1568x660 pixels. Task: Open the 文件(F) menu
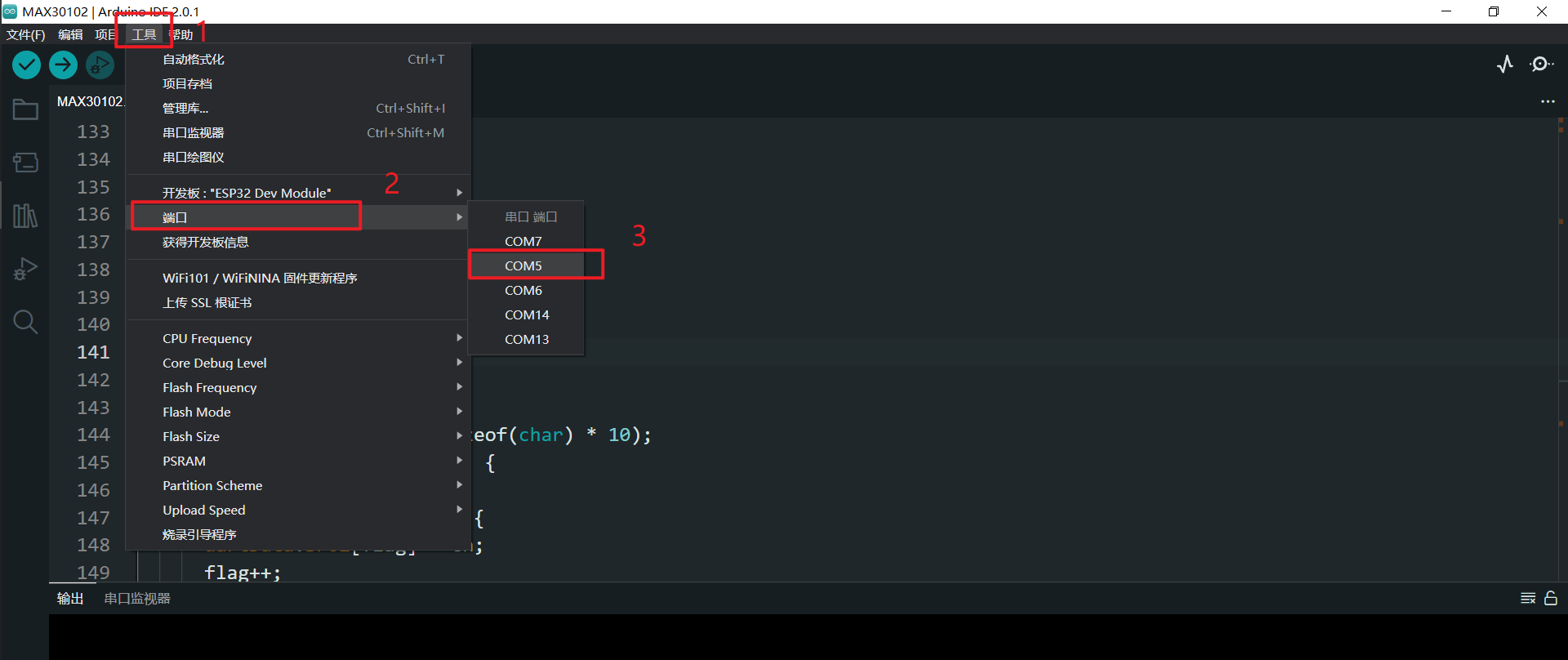tap(25, 34)
